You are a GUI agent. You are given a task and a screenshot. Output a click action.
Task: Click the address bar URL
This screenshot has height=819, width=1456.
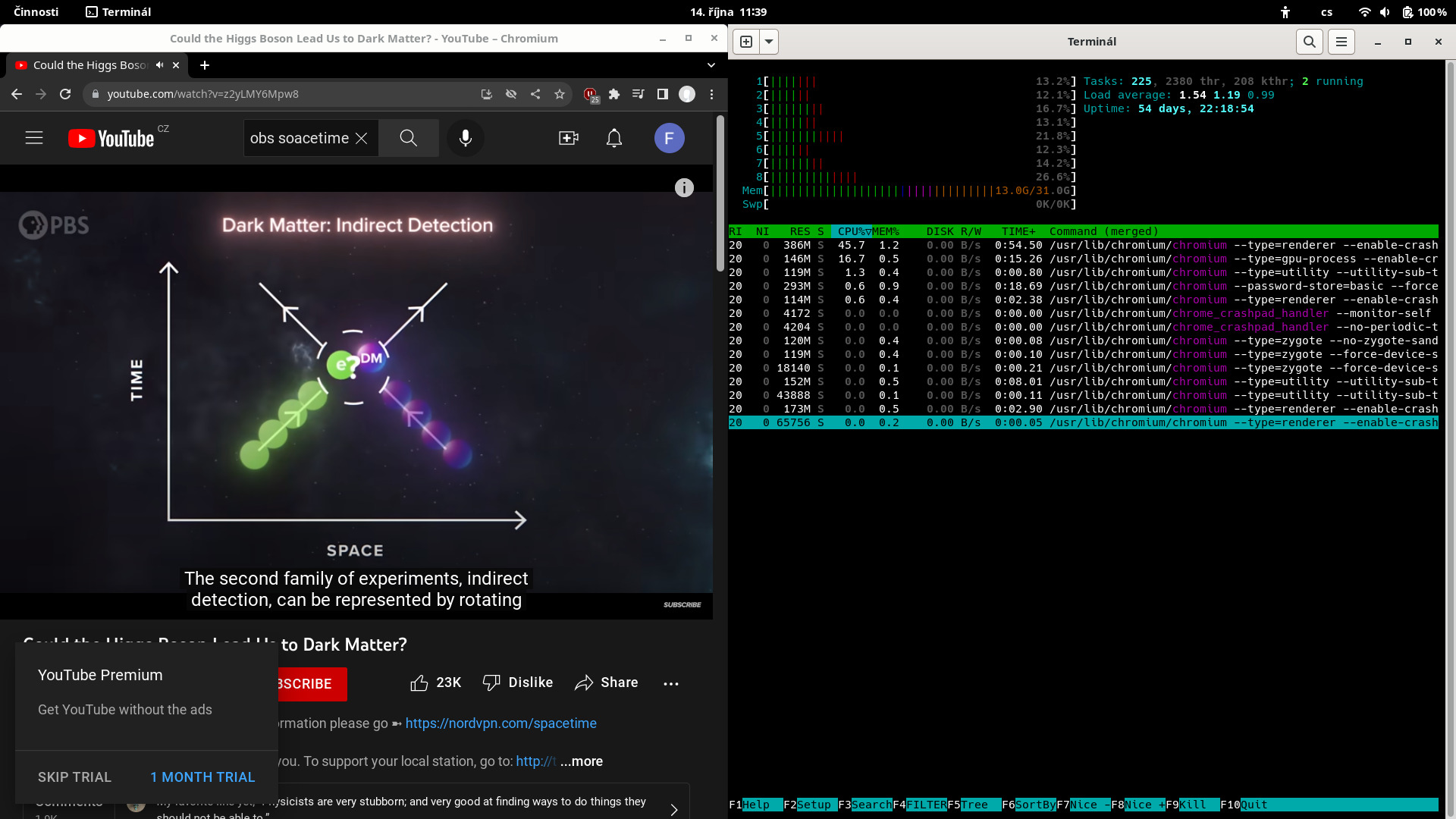point(202,94)
